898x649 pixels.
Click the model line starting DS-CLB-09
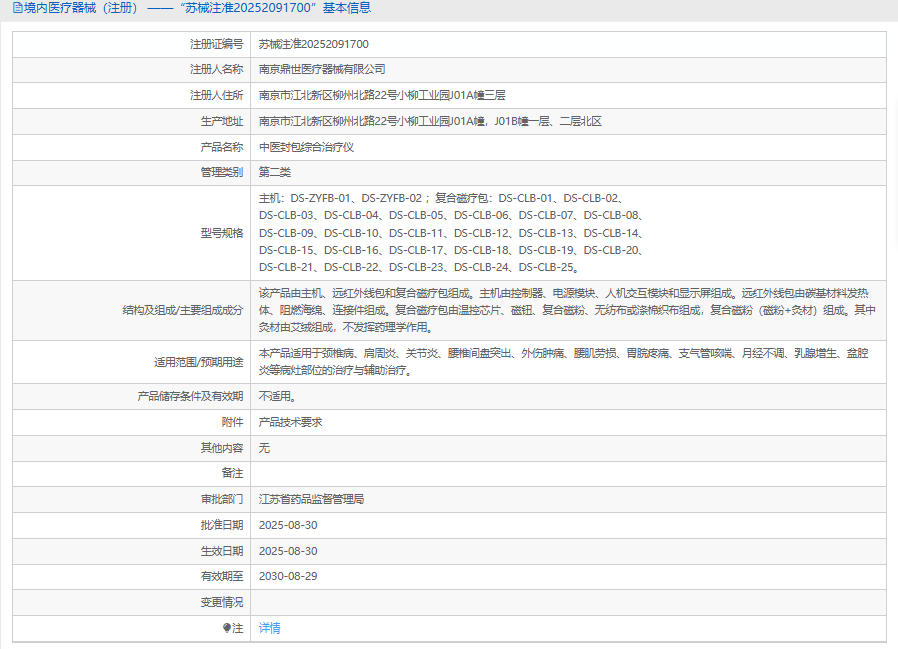pyautogui.click(x=451, y=233)
